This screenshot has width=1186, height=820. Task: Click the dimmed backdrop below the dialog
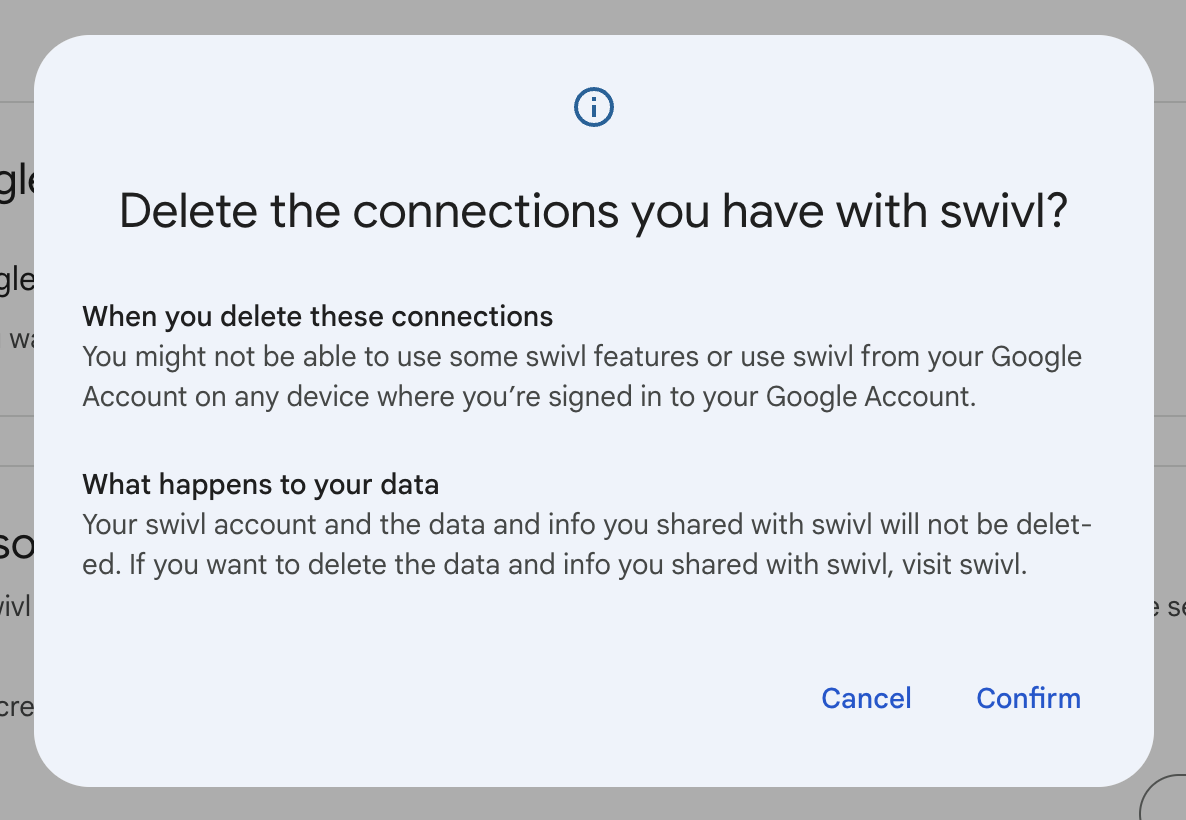point(593,803)
